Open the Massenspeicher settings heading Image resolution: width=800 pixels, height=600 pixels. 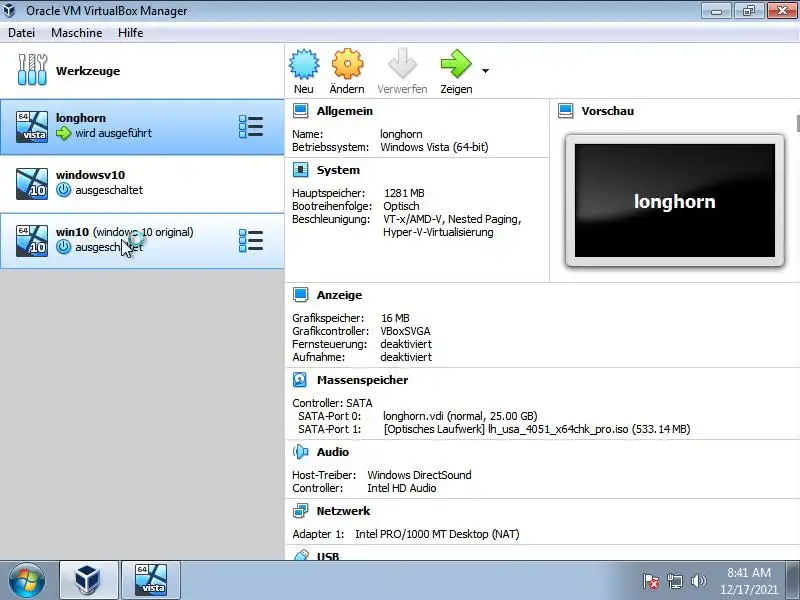coord(362,380)
